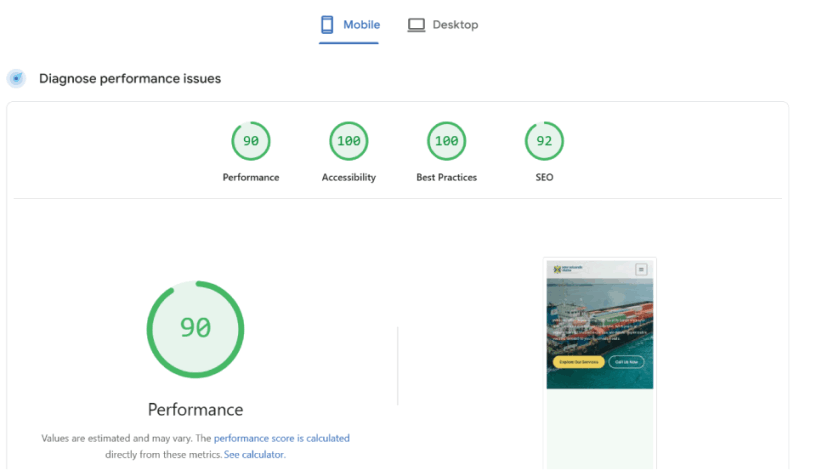Select the Performance score gauge showing 90
Image resolution: width=816 pixels, height=476 pixels.
[250, 142]
